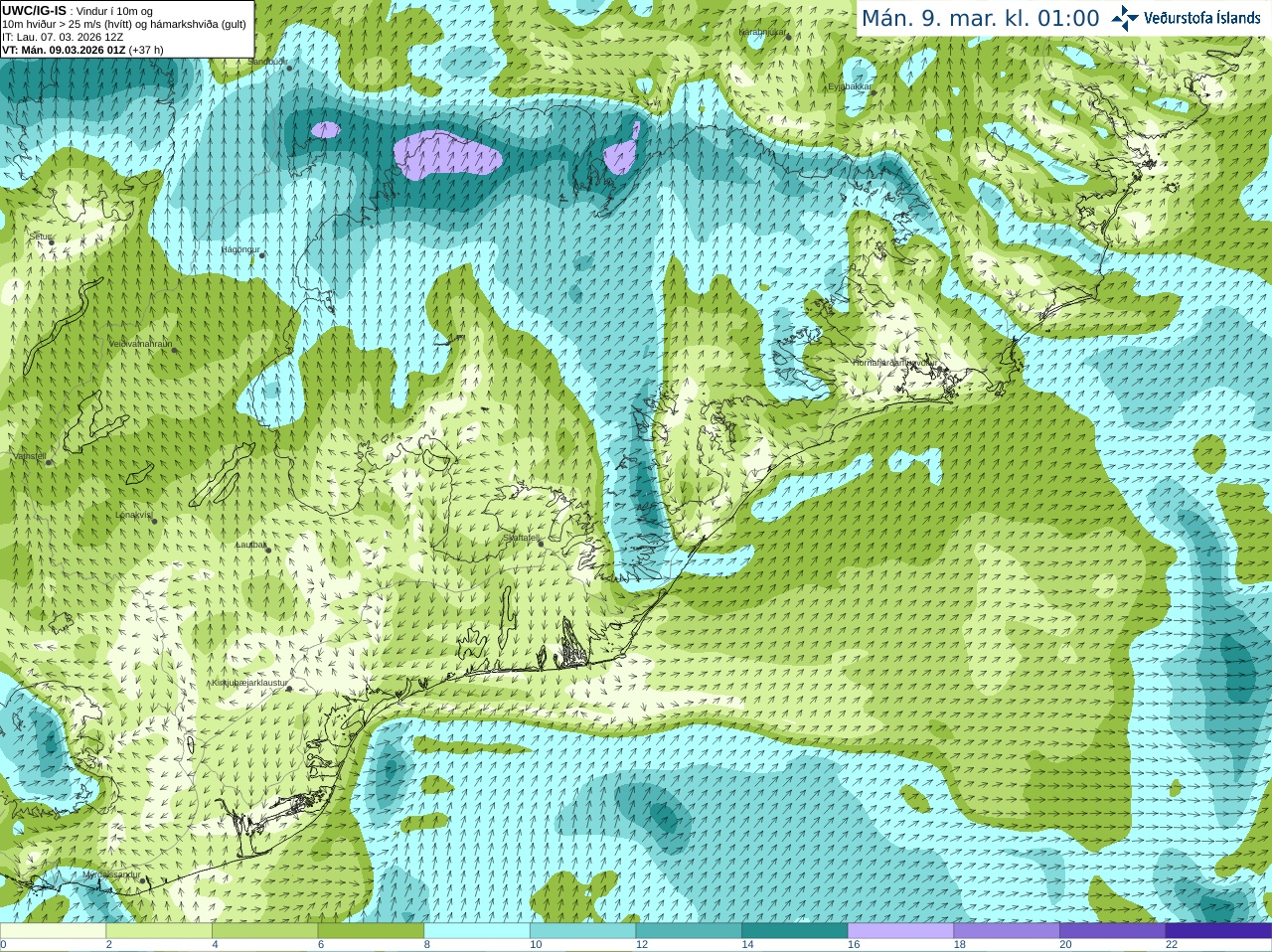Click the 'UWC/IG-IS' model title
Image resolution: width=1272 pixels, height=952 pixels.
point(35,11)
